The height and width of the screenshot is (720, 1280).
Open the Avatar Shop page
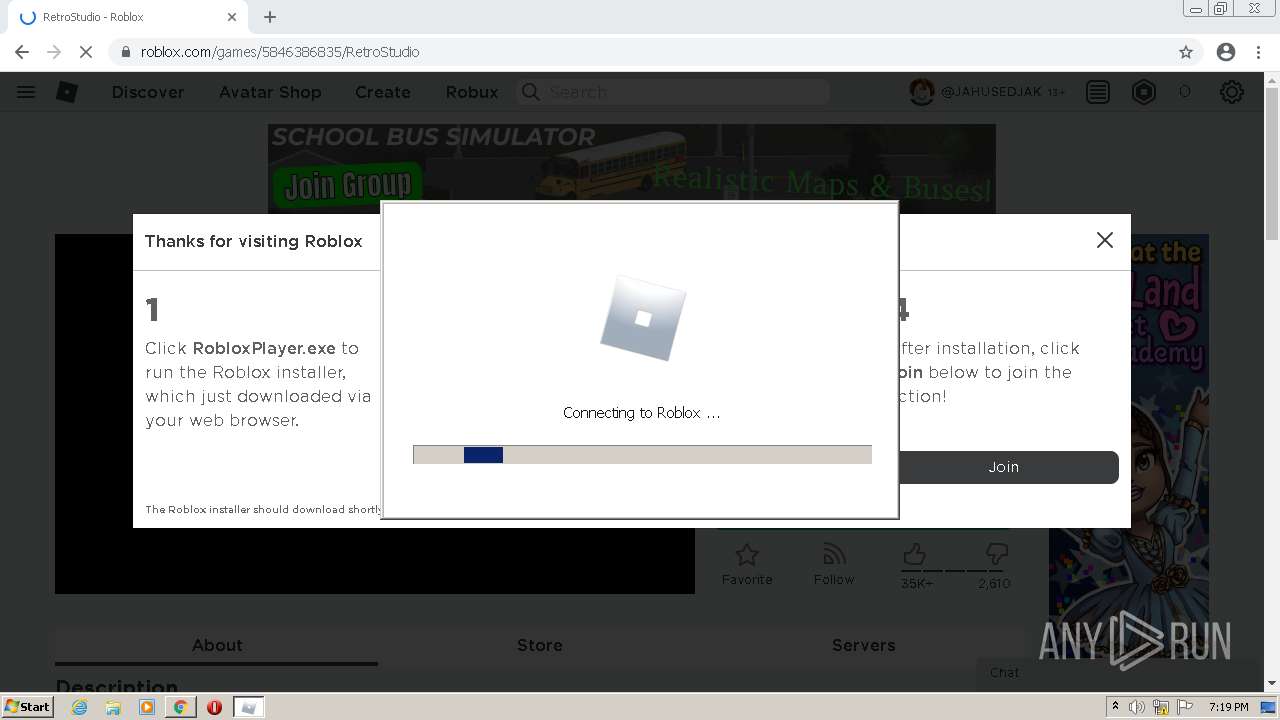point(270,92)
